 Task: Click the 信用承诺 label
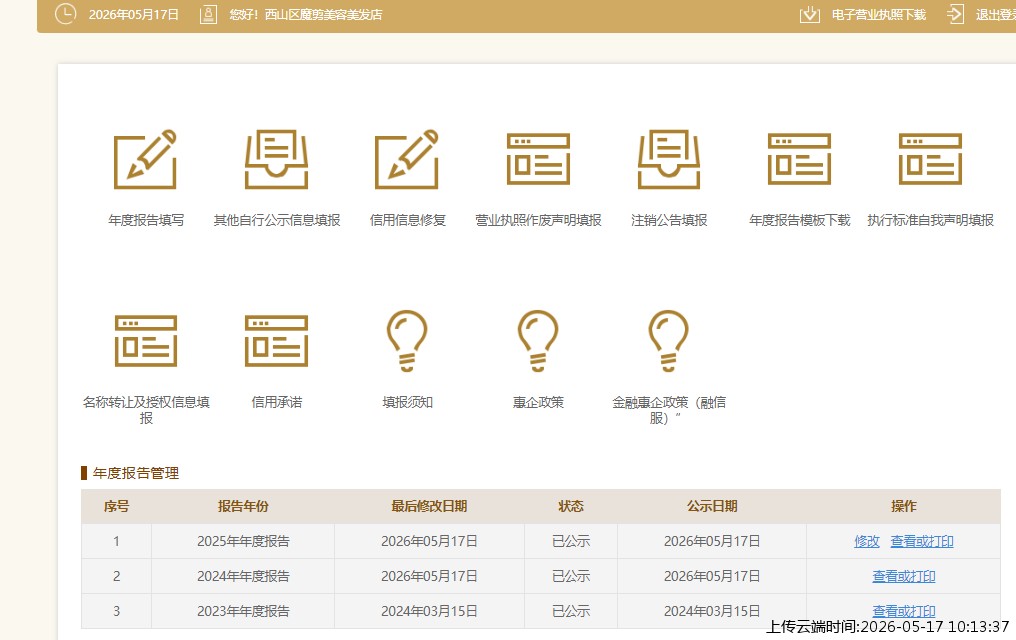[277, 402]
